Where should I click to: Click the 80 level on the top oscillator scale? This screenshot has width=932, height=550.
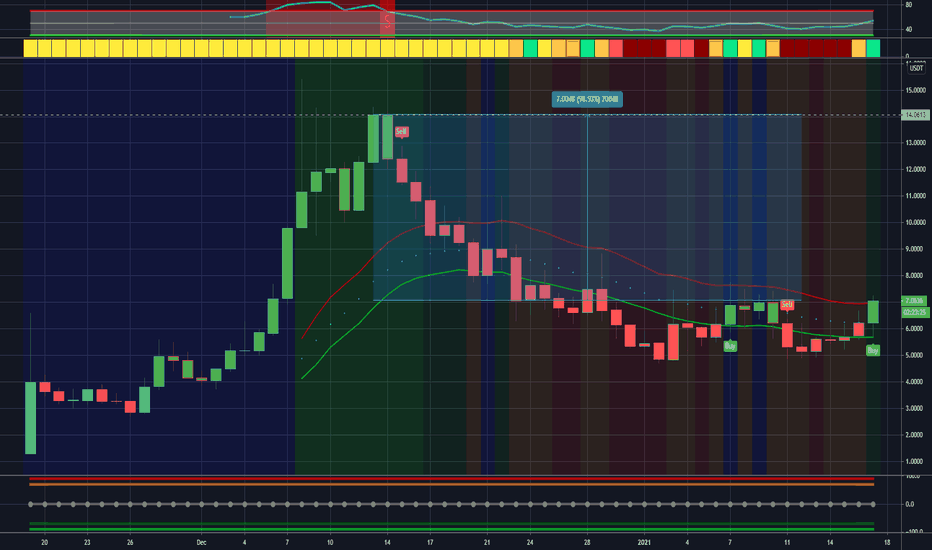coord(909,5)
